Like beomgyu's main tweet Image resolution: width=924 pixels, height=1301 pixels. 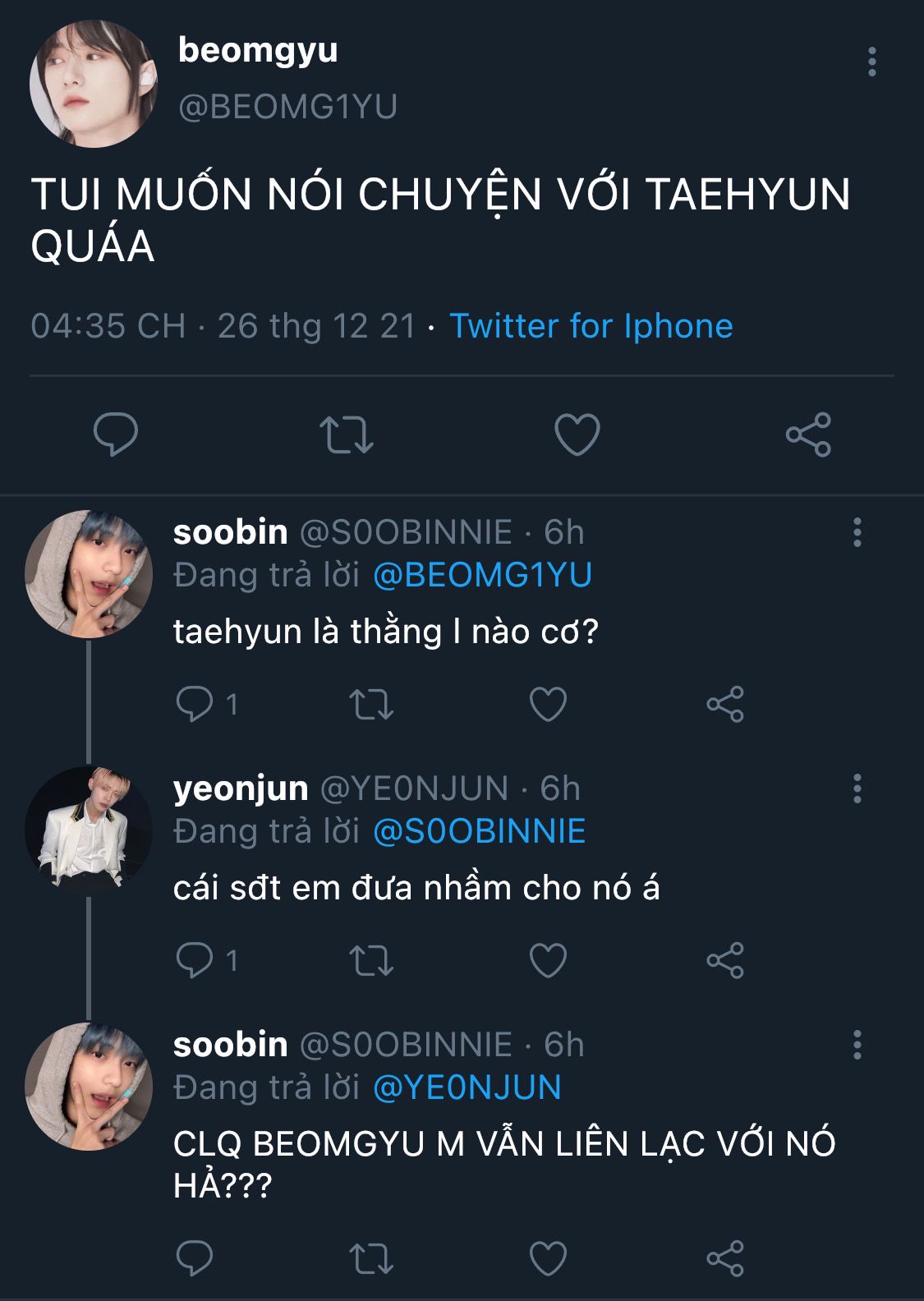[577, 434]
